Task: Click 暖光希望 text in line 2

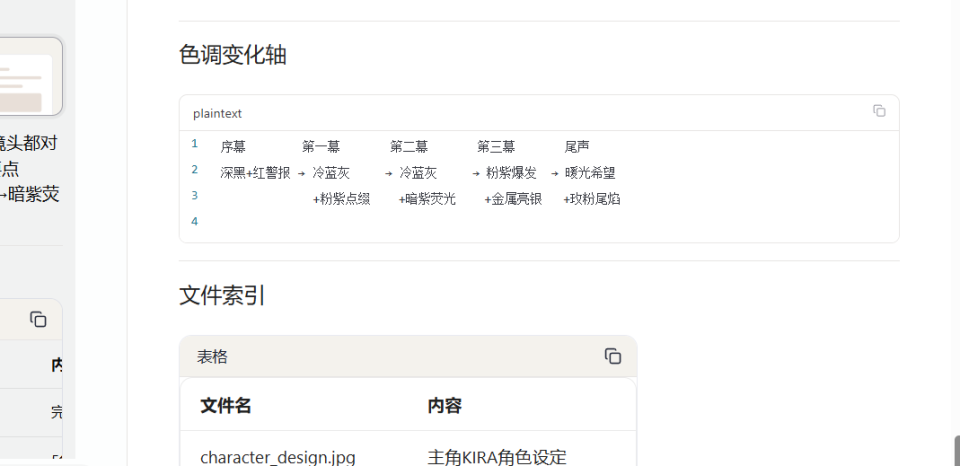Action: pos(590,173)
